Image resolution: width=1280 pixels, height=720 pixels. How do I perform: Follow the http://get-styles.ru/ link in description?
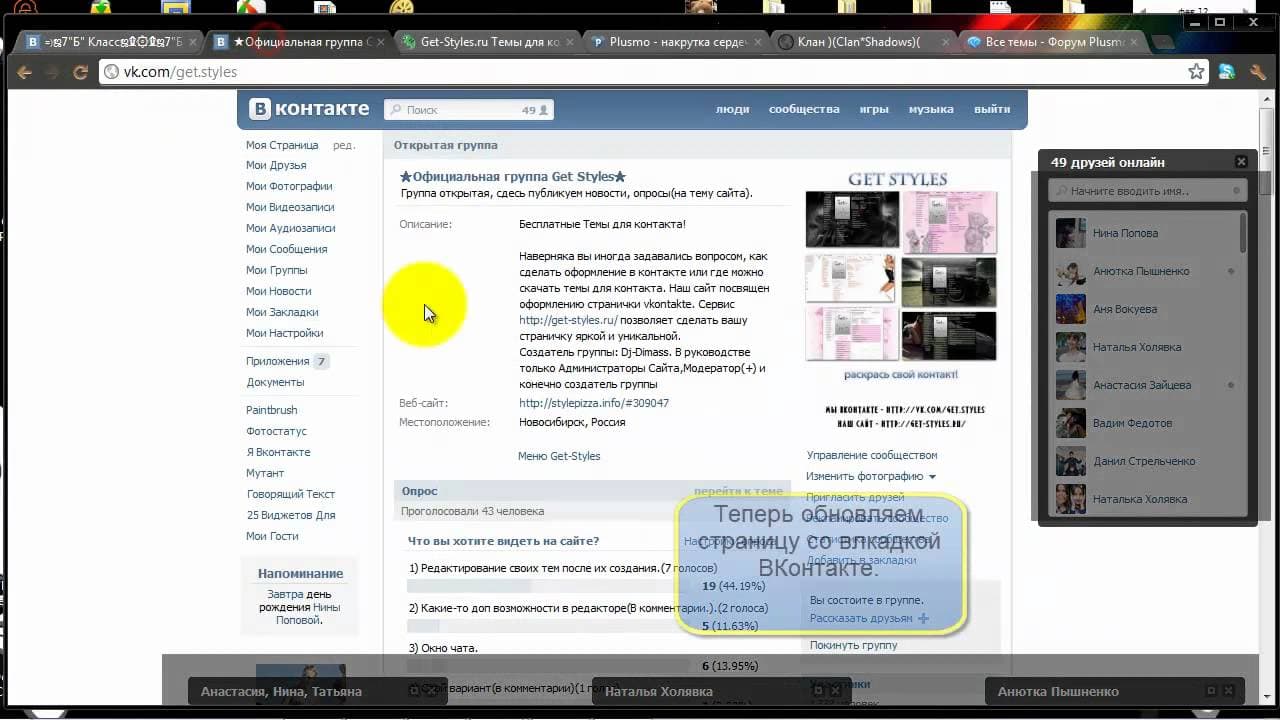pos(568,320)
